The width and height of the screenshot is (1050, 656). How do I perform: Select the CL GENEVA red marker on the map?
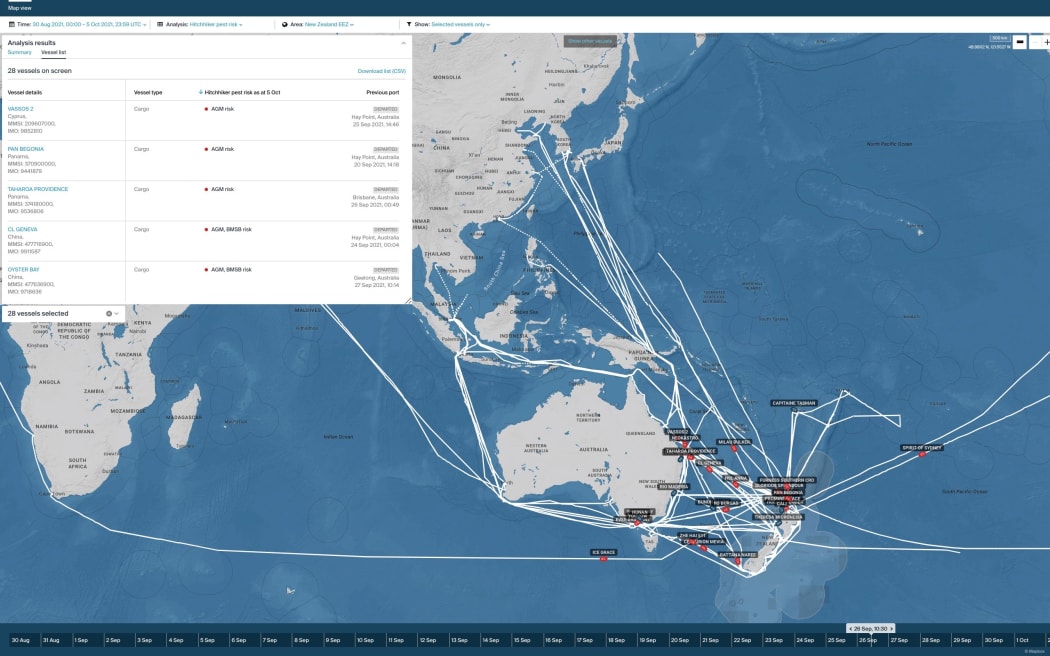point(710,469)
